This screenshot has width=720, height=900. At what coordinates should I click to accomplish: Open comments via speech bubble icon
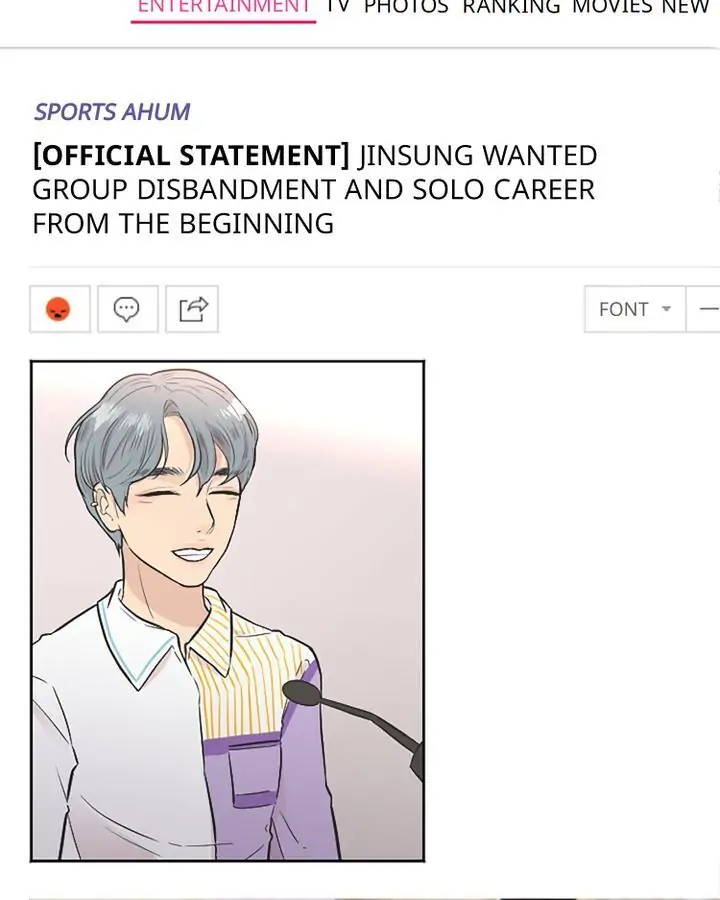[x=127, y=309]
